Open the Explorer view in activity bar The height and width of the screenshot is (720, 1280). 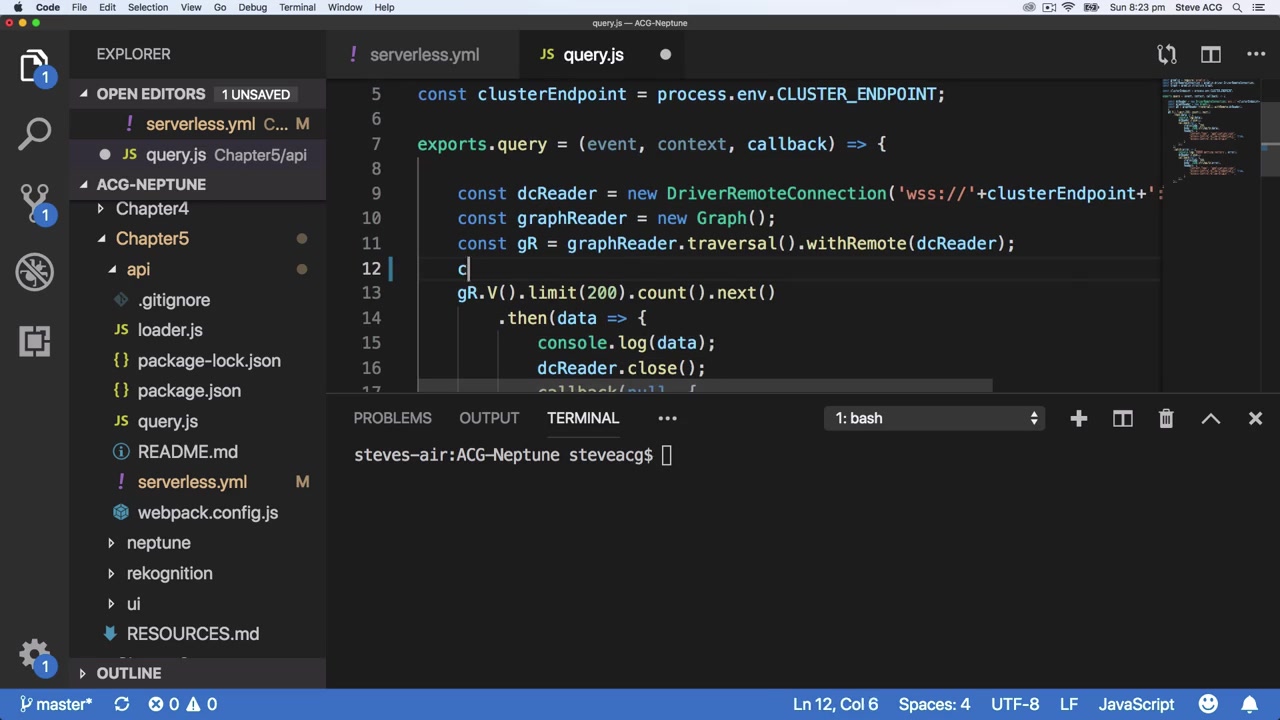(34, 65)
